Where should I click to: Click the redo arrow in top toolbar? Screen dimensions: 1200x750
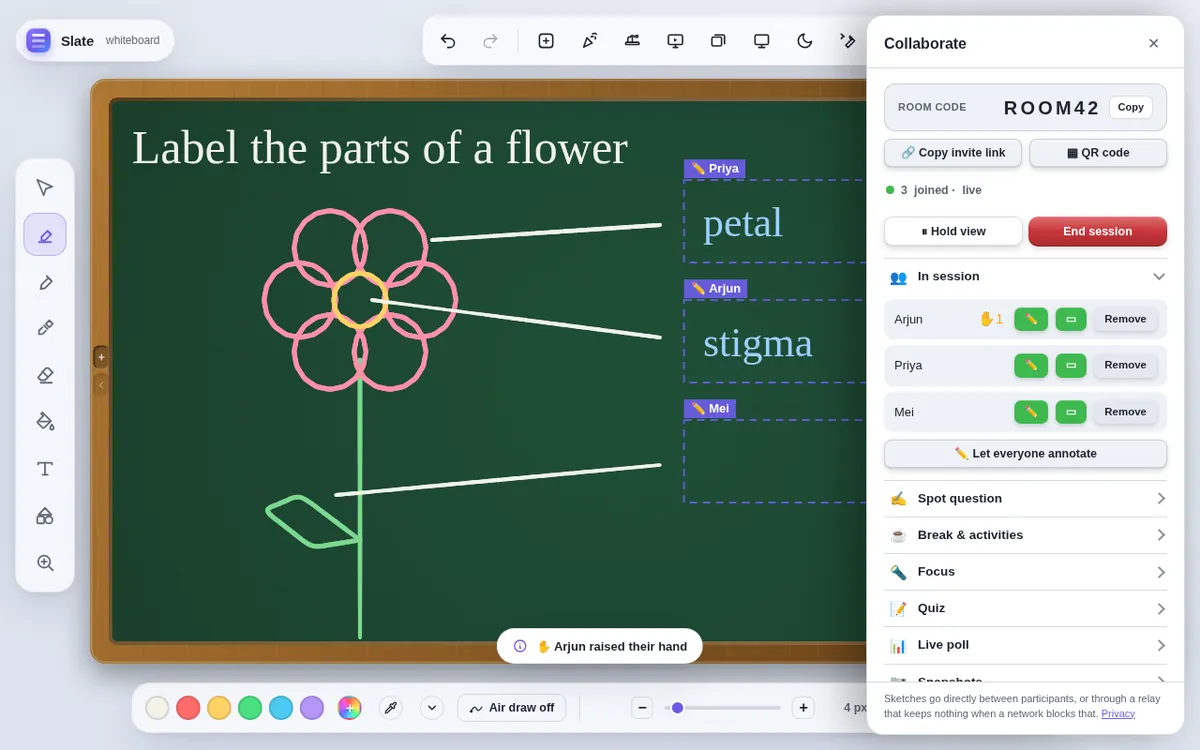tap(490, 41)
